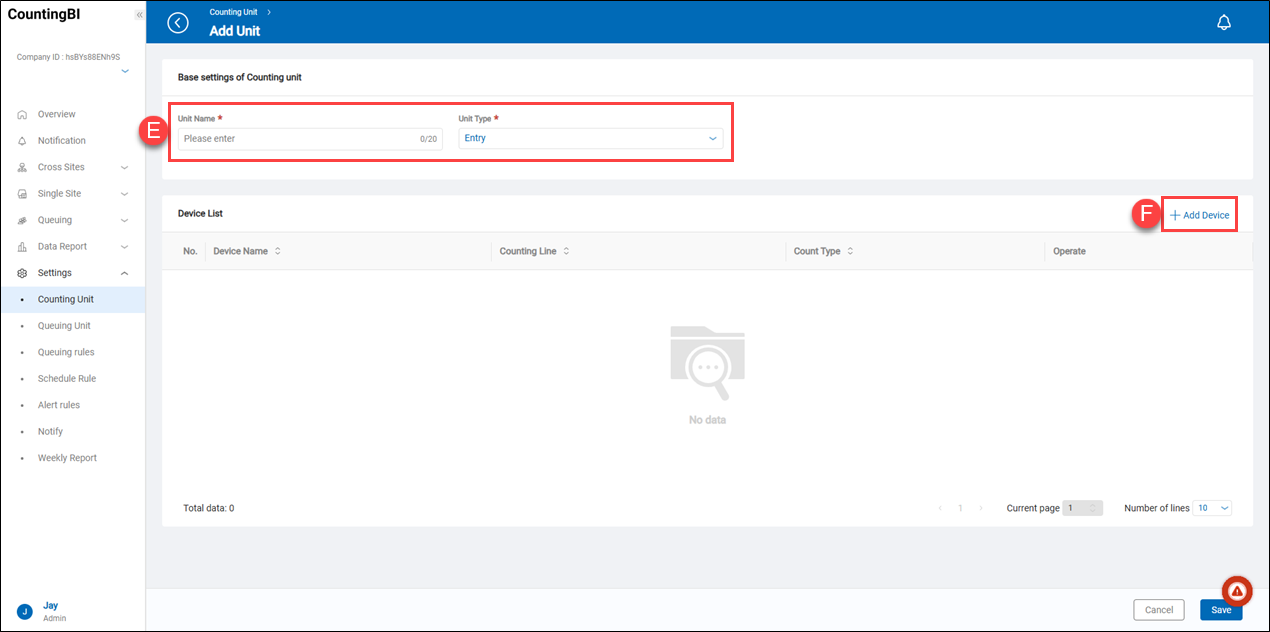
Task: Open Number of lines dropdown
Action: pos(1212,508)
